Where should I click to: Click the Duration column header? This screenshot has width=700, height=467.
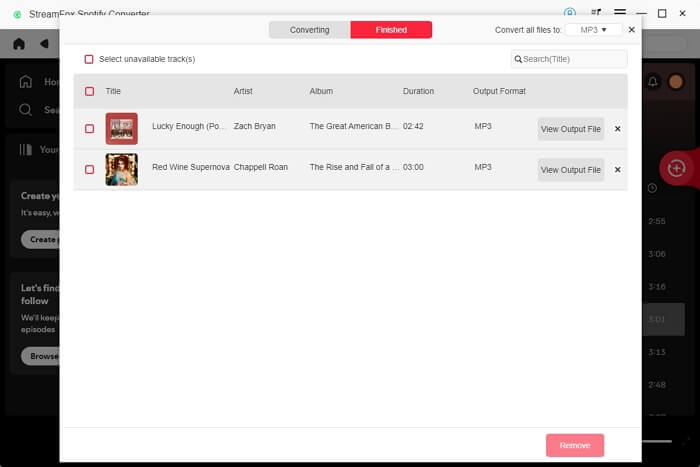pos(418,91)
